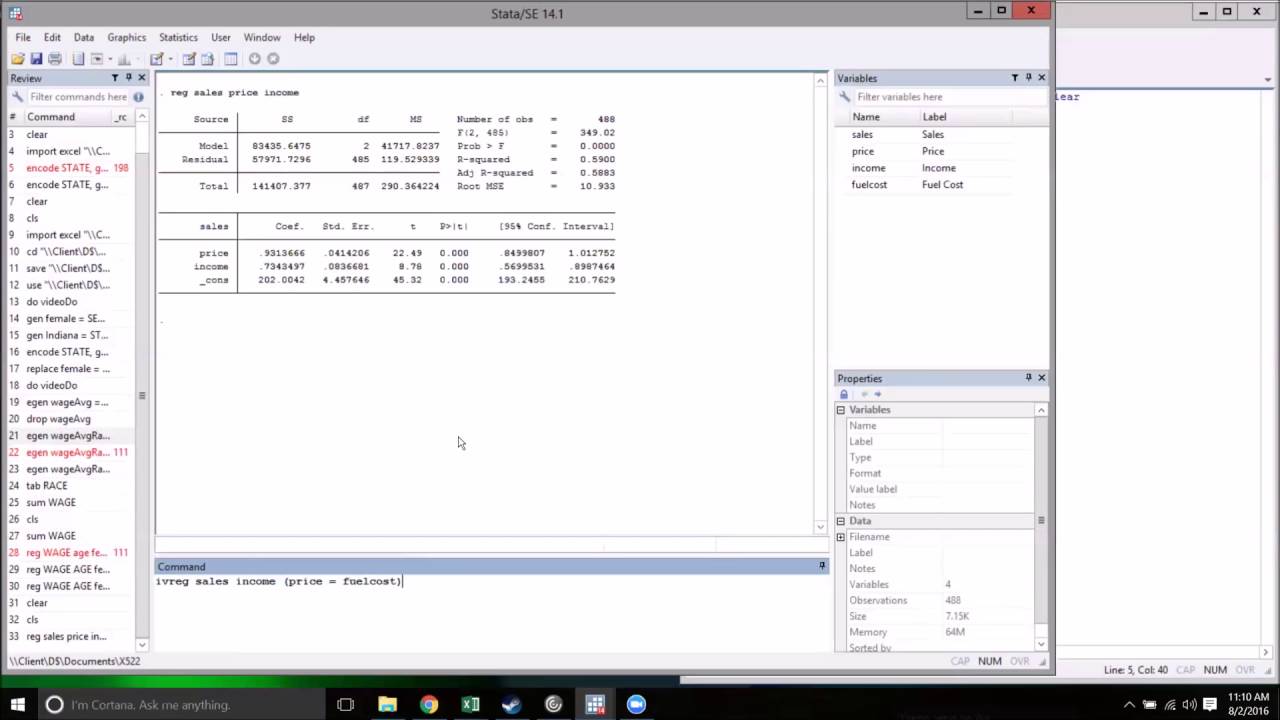This screenshot has height=720, width=1280.
Task: Click the Graph window toolbar icon
Action: coord(124,59)
